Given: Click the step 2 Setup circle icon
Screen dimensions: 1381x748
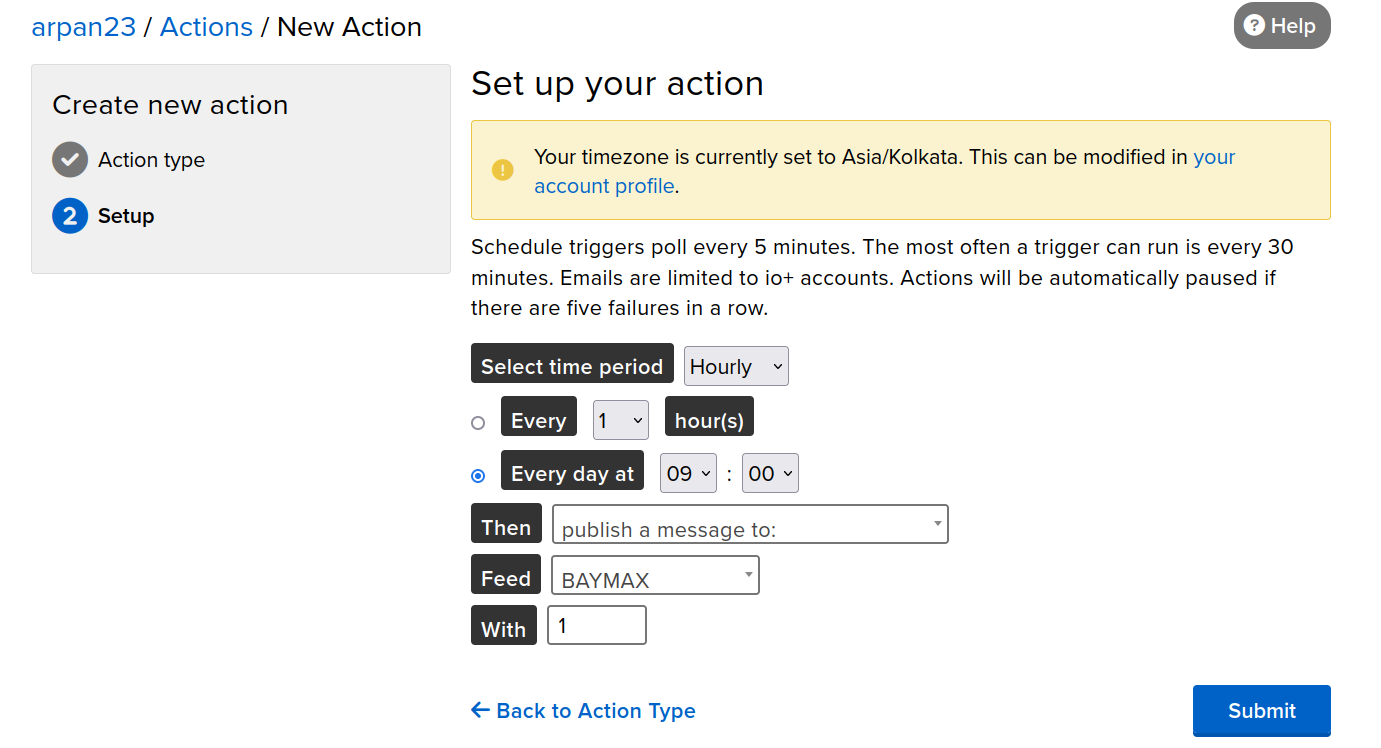Looking at the screenshot, I should point(70,216).
